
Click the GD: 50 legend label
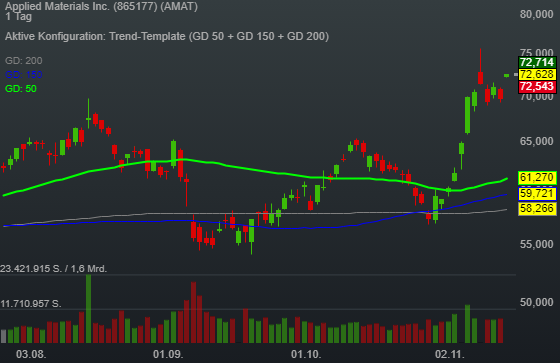21,89
